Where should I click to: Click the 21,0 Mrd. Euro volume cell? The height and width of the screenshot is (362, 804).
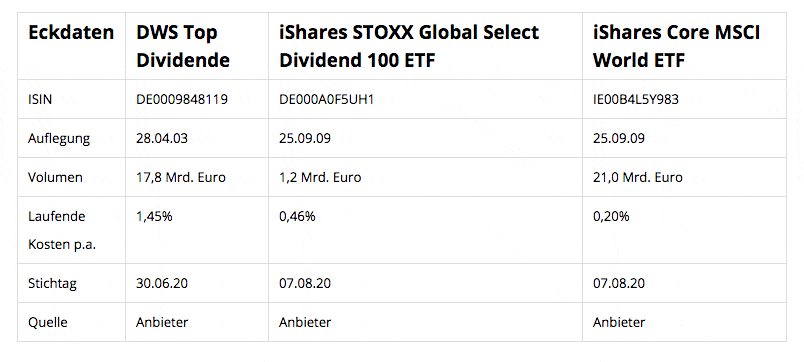point(638,177)
